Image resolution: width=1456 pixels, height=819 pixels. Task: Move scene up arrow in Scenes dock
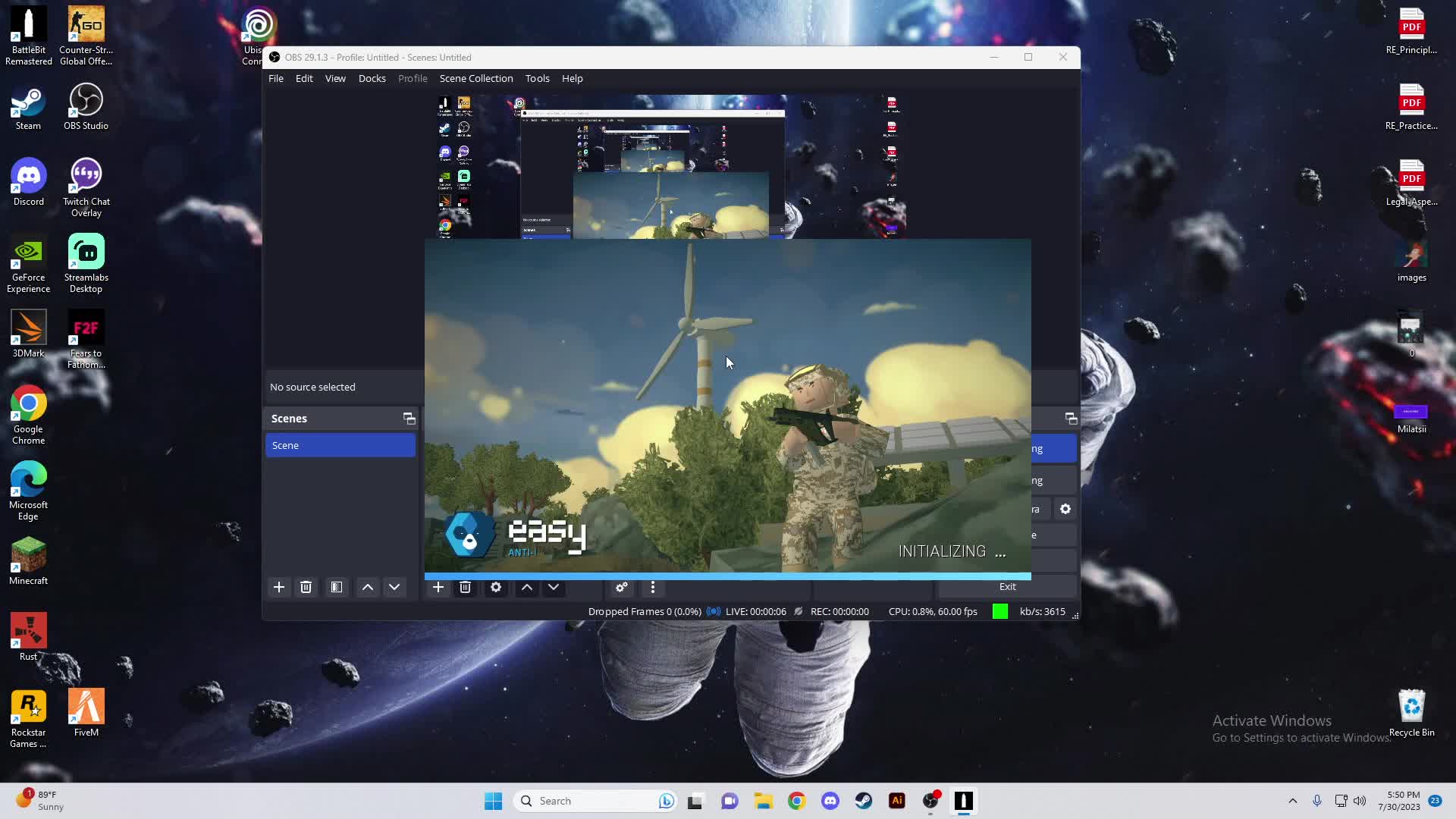[368, 587]
